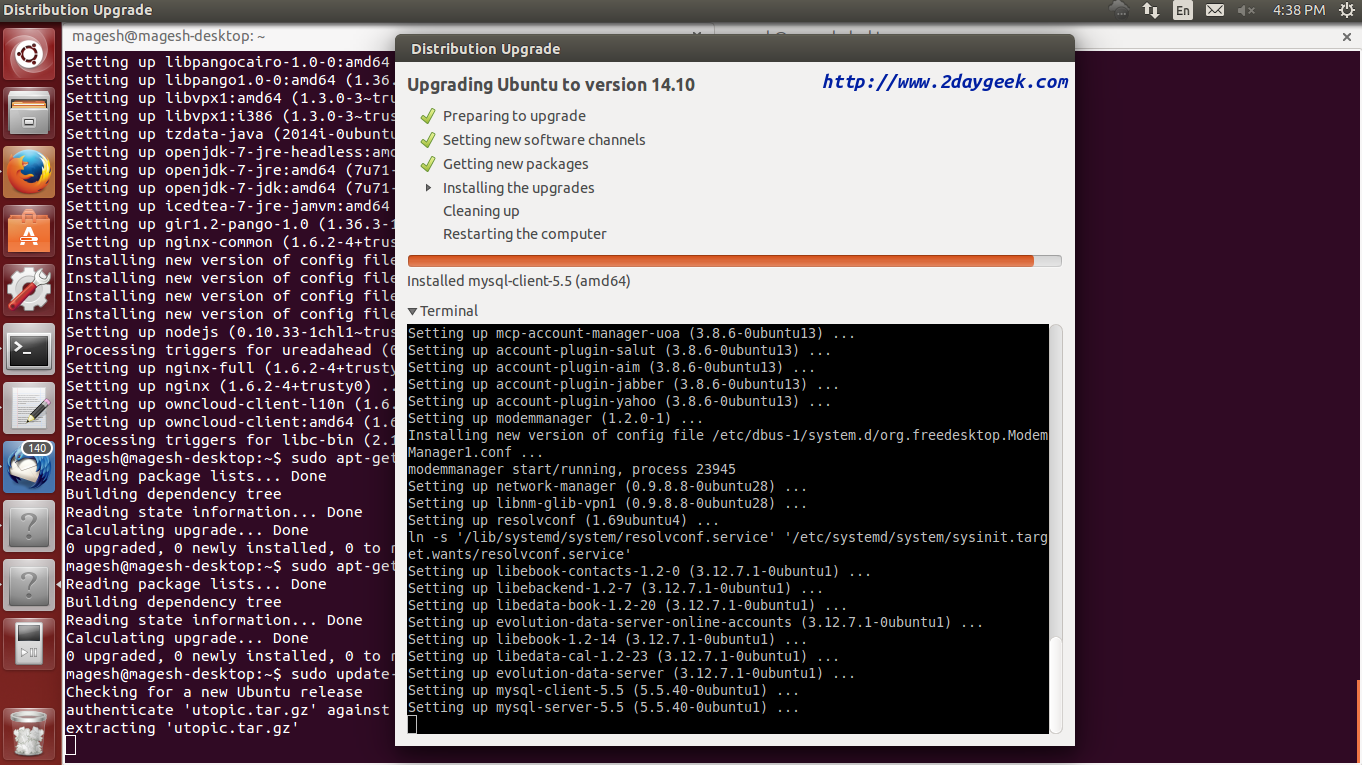1362x765 pixels.
Task: Open the Trash in the launcher
Action: 29,731
